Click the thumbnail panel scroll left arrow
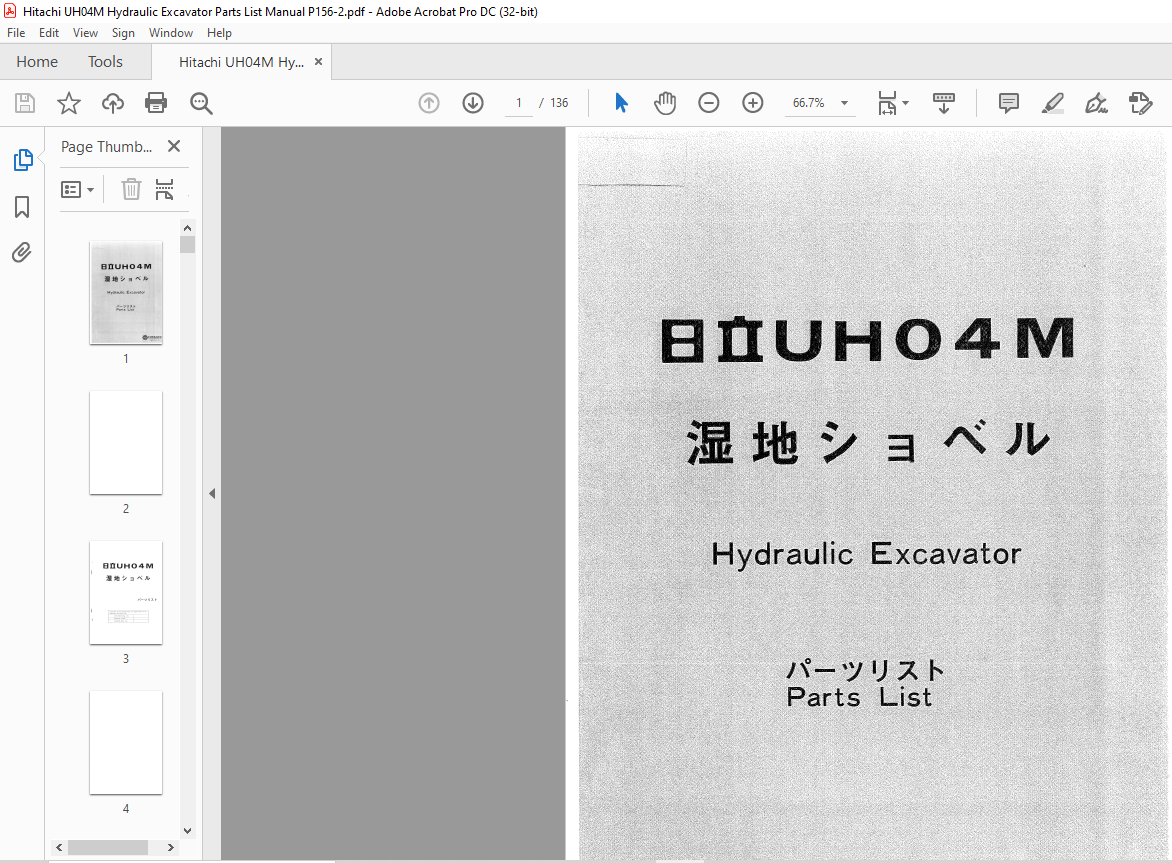 click(x=59, y=847)
